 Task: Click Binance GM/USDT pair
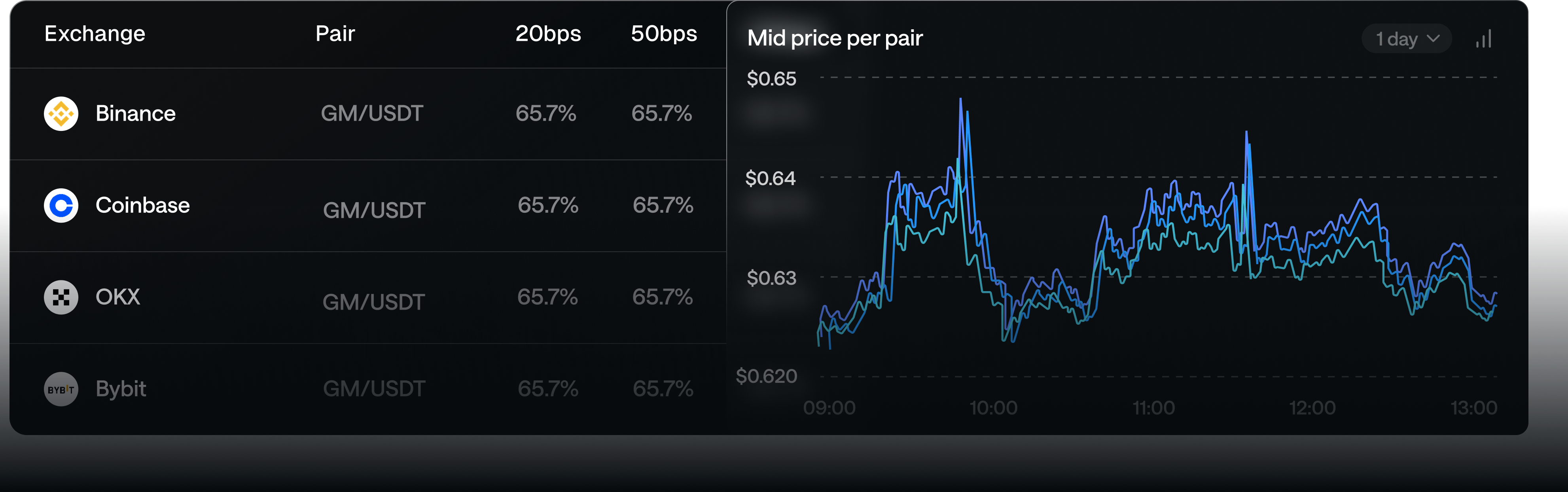pos(372,114)
